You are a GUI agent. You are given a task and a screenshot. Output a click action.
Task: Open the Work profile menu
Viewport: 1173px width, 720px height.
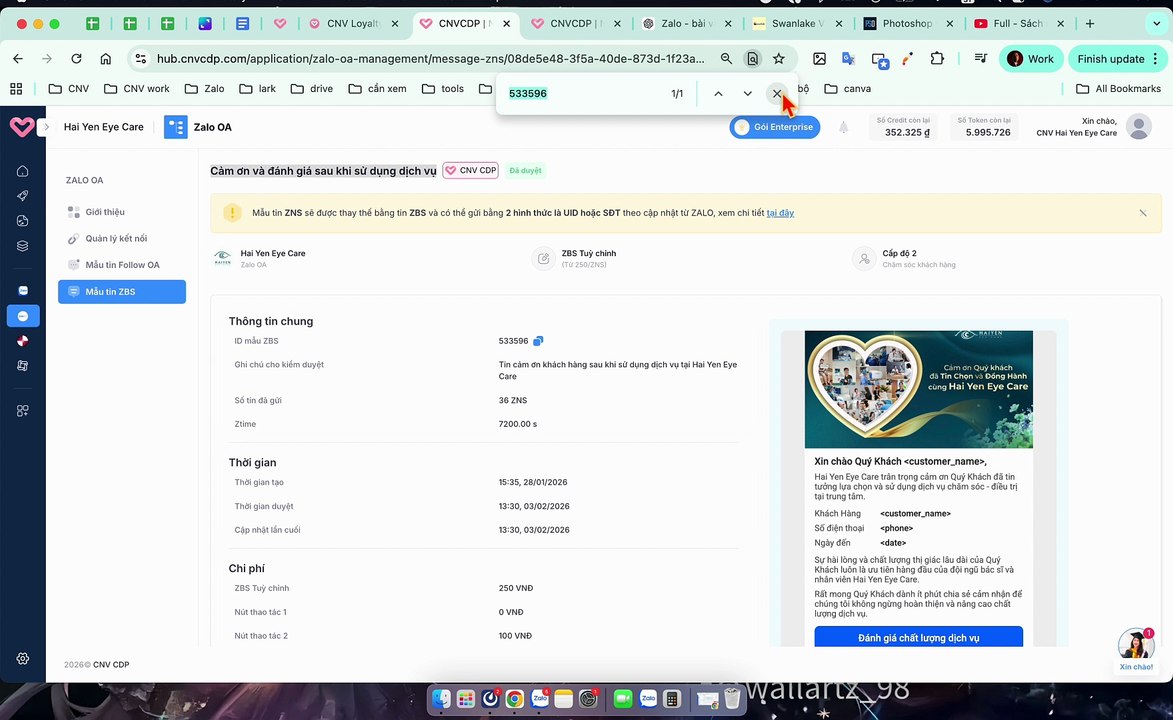[x=1030, y=58]
